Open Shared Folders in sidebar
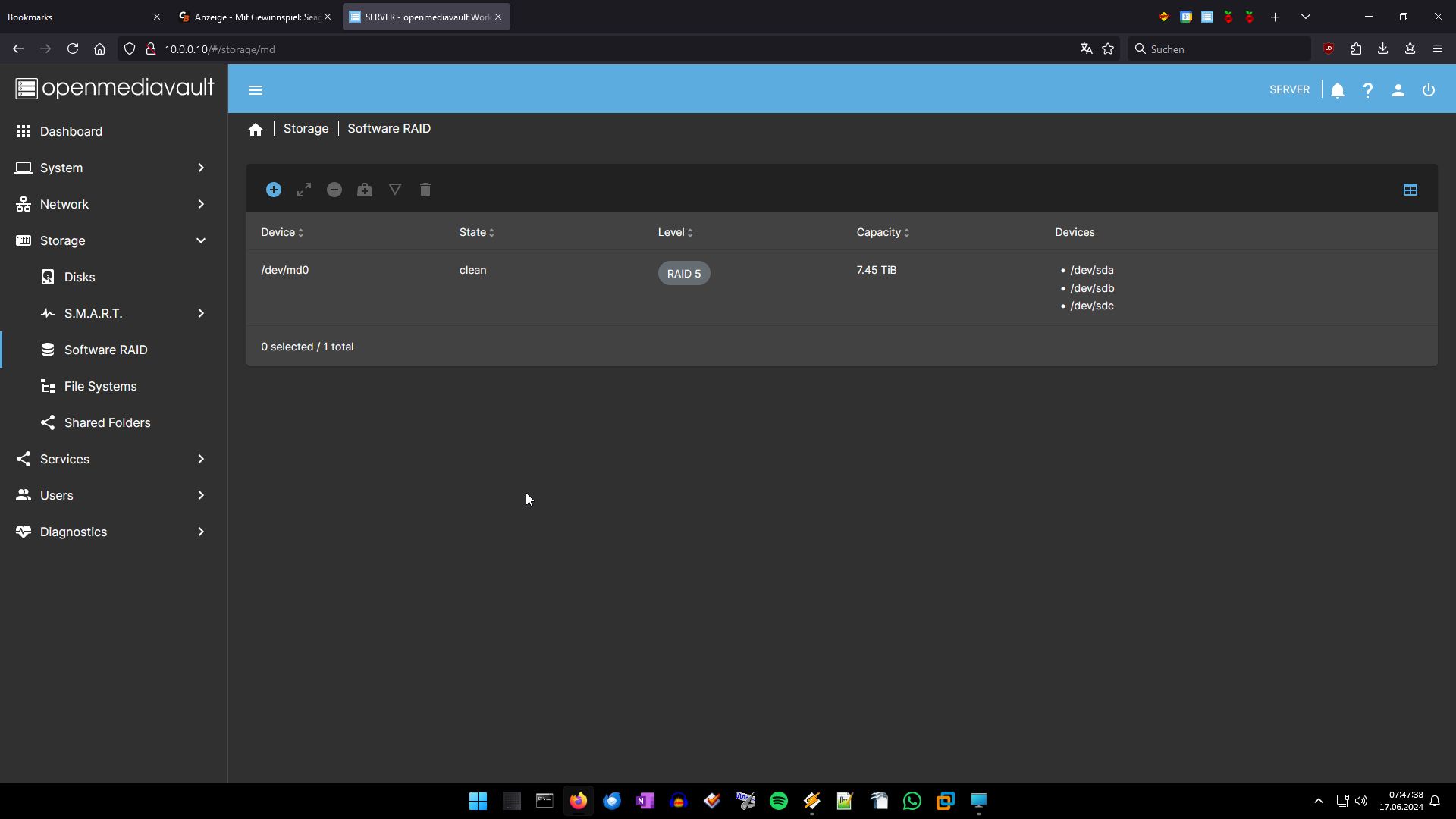Screen dimensions: 1456x819 [107, 422]
